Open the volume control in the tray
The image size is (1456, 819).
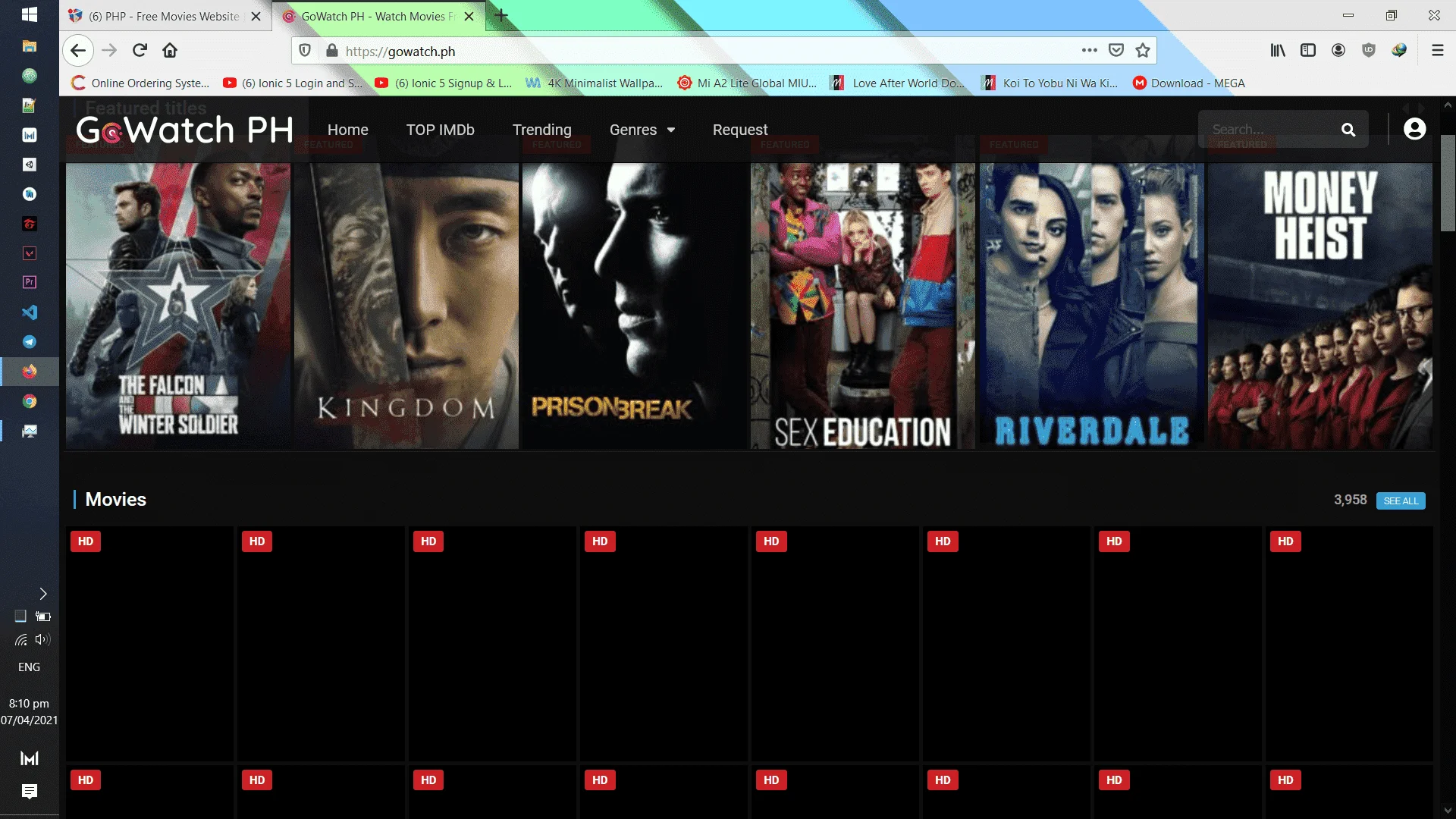(x=42, y=639)
